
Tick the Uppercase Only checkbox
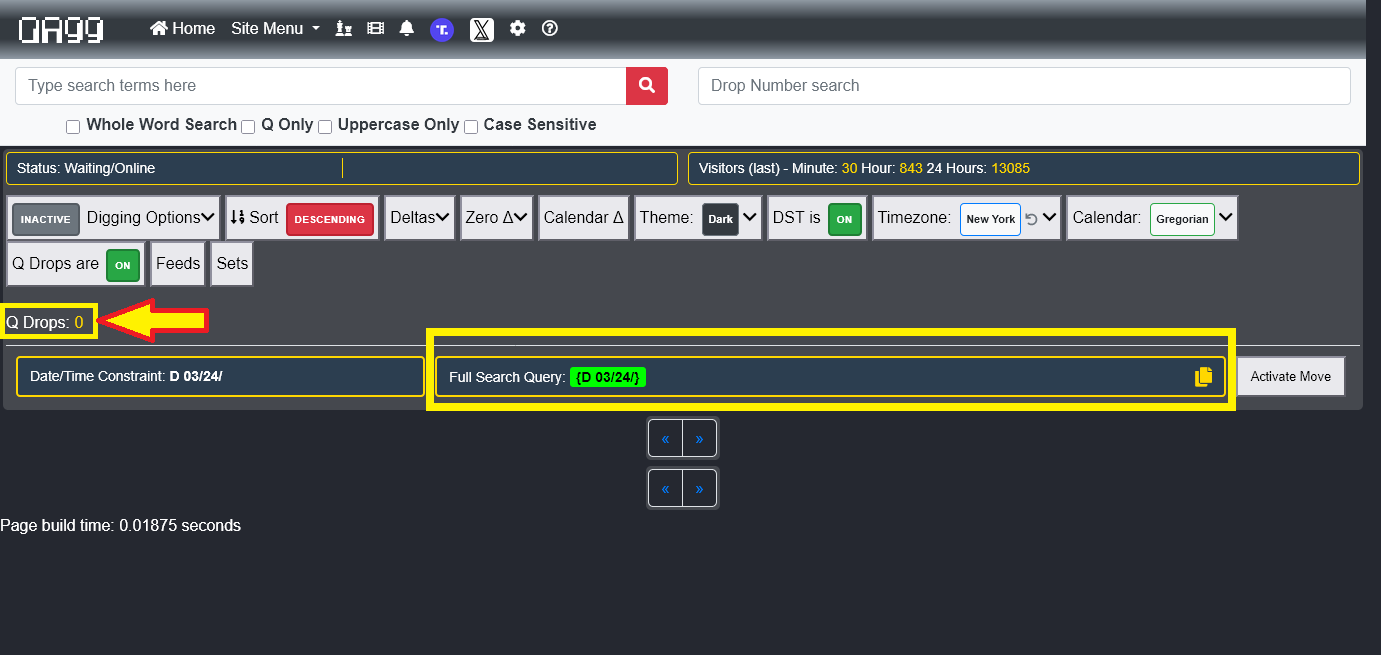coord(324,127)
